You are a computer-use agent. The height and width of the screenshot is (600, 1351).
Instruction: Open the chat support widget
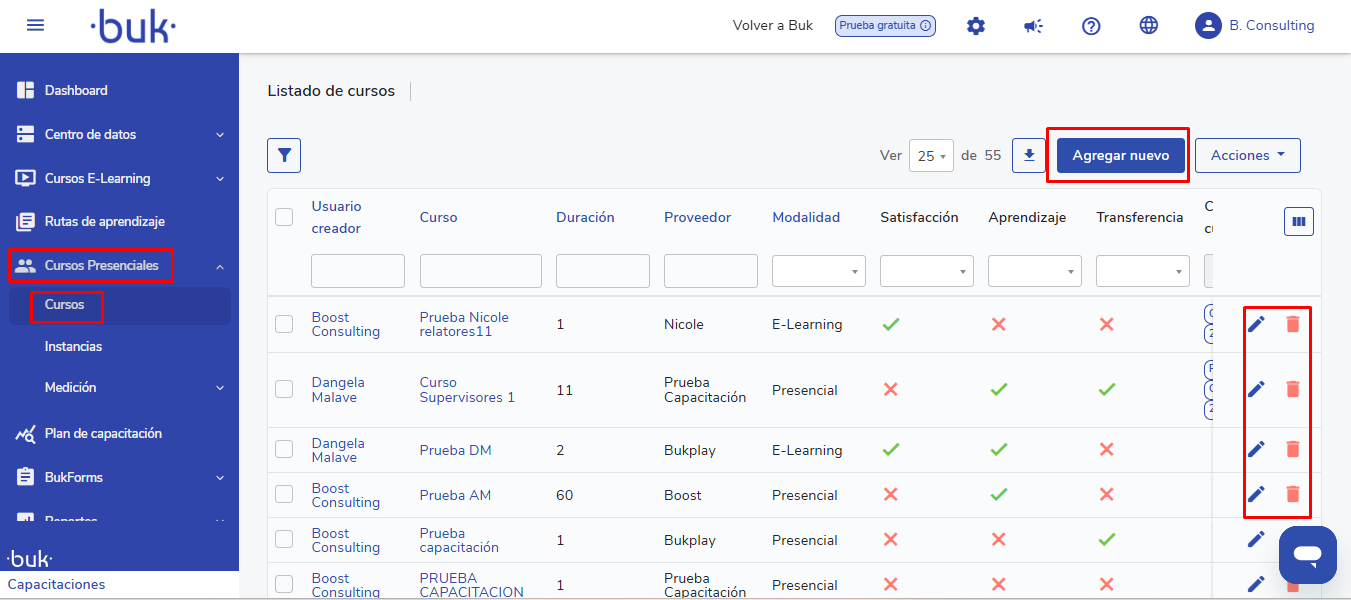click(1307, 554)
